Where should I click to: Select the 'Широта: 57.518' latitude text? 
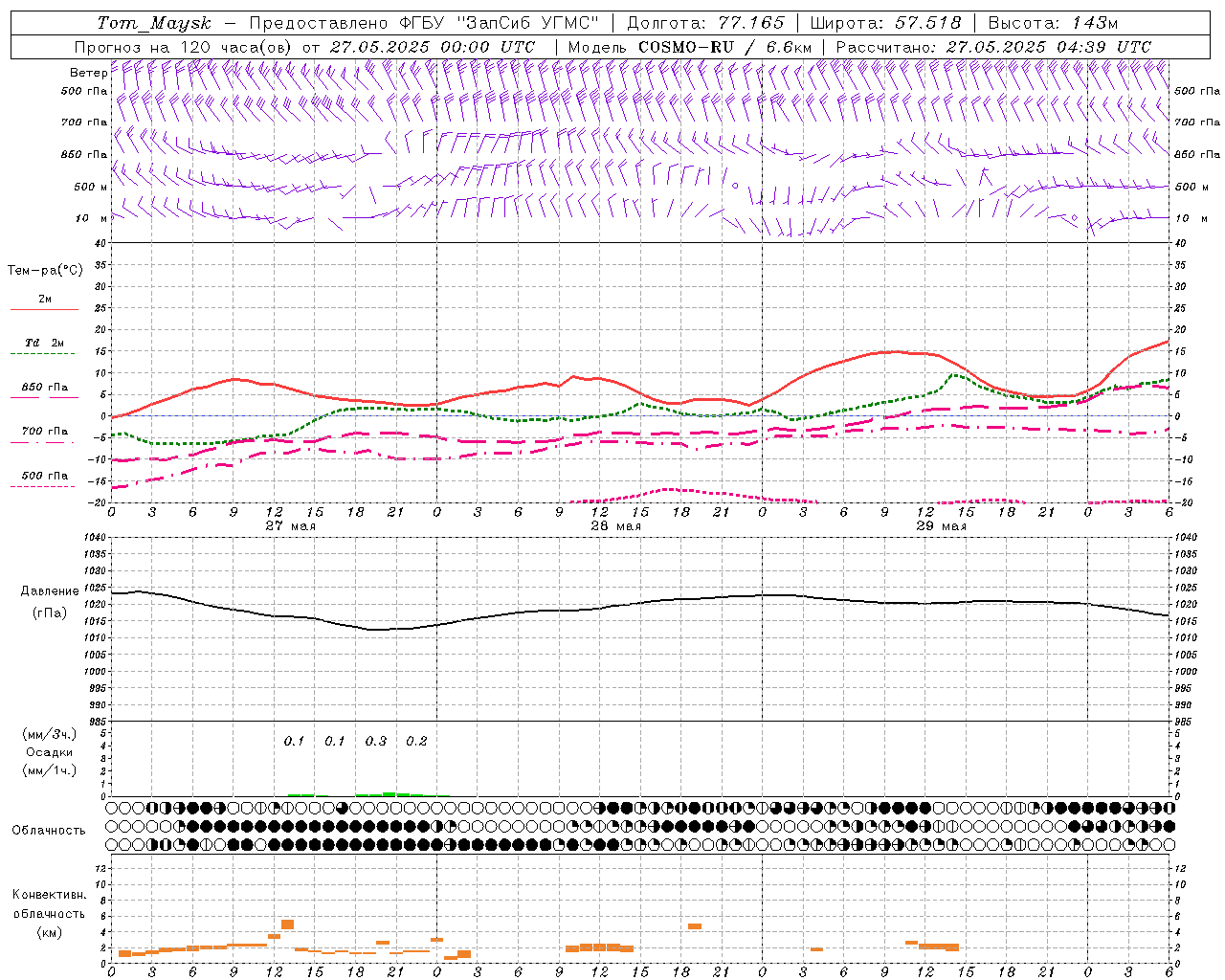tap(885, 23)
